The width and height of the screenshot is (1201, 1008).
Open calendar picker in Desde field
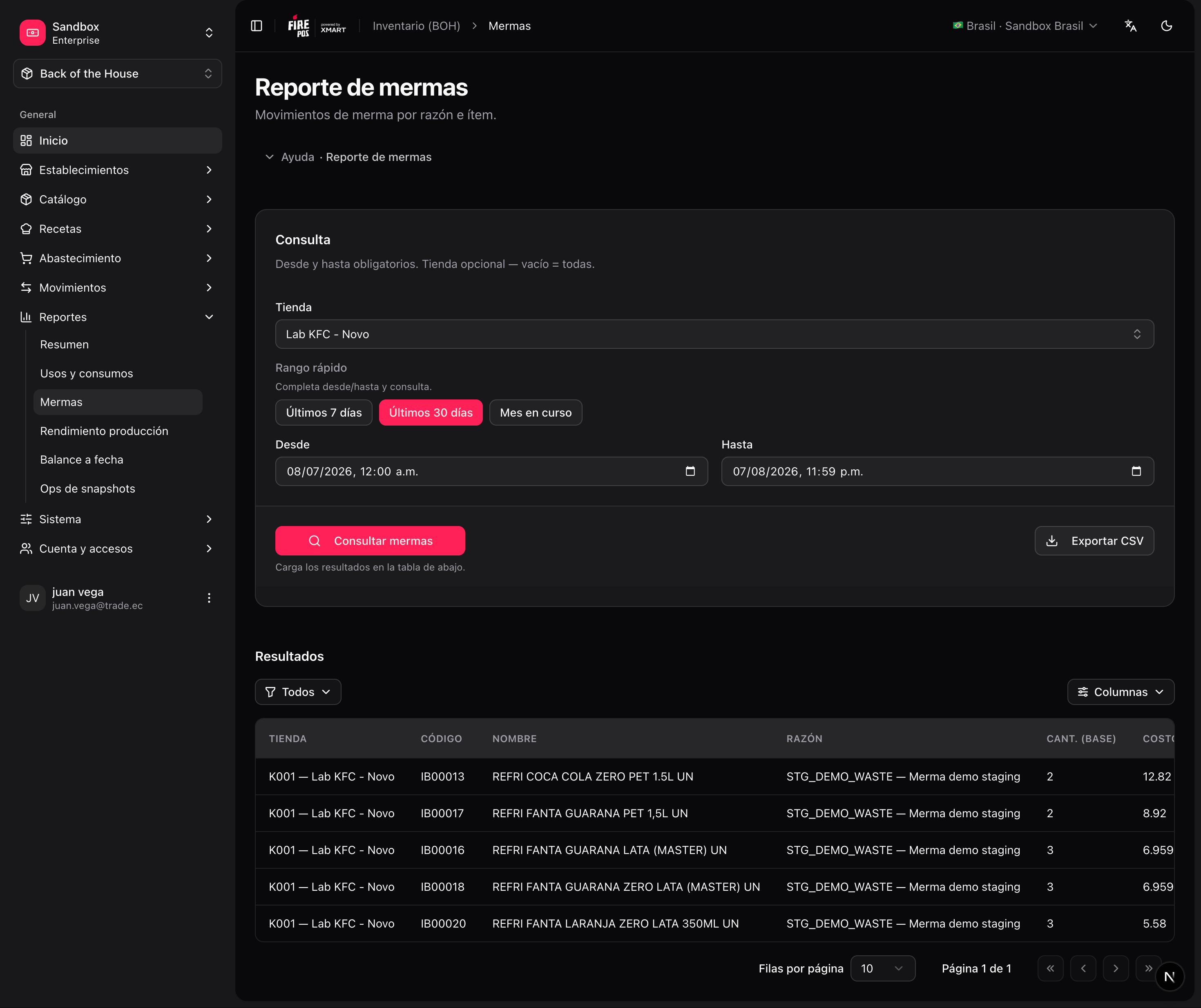(690, 471)
